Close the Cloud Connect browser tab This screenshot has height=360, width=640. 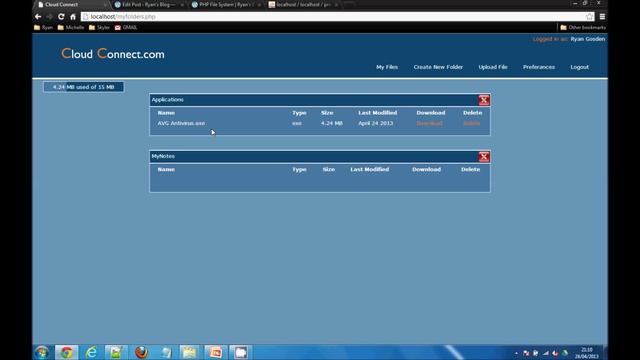(x=105, y=5)
